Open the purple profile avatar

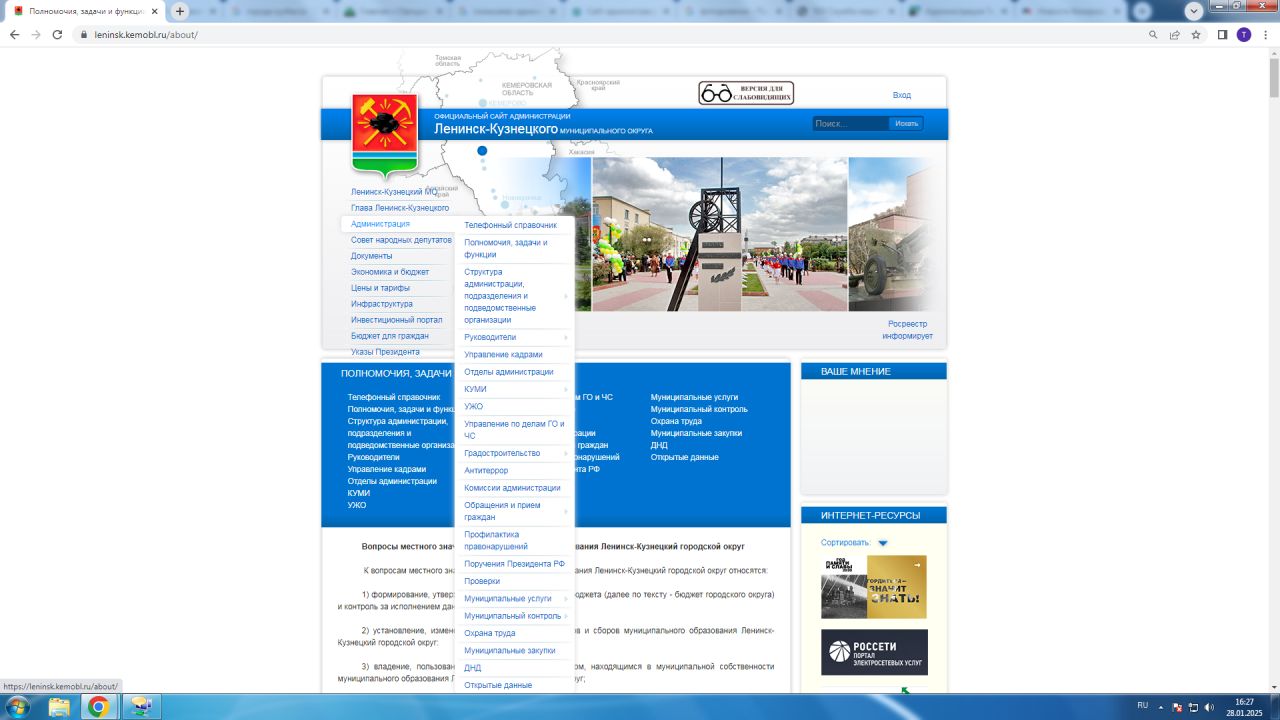pos(1243,34)
